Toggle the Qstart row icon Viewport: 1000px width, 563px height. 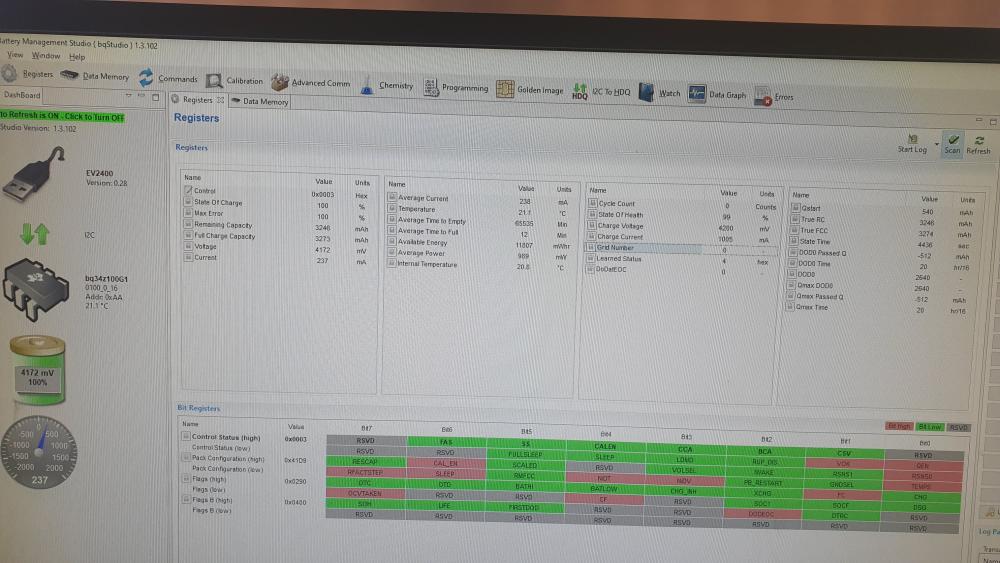[795, 207]
